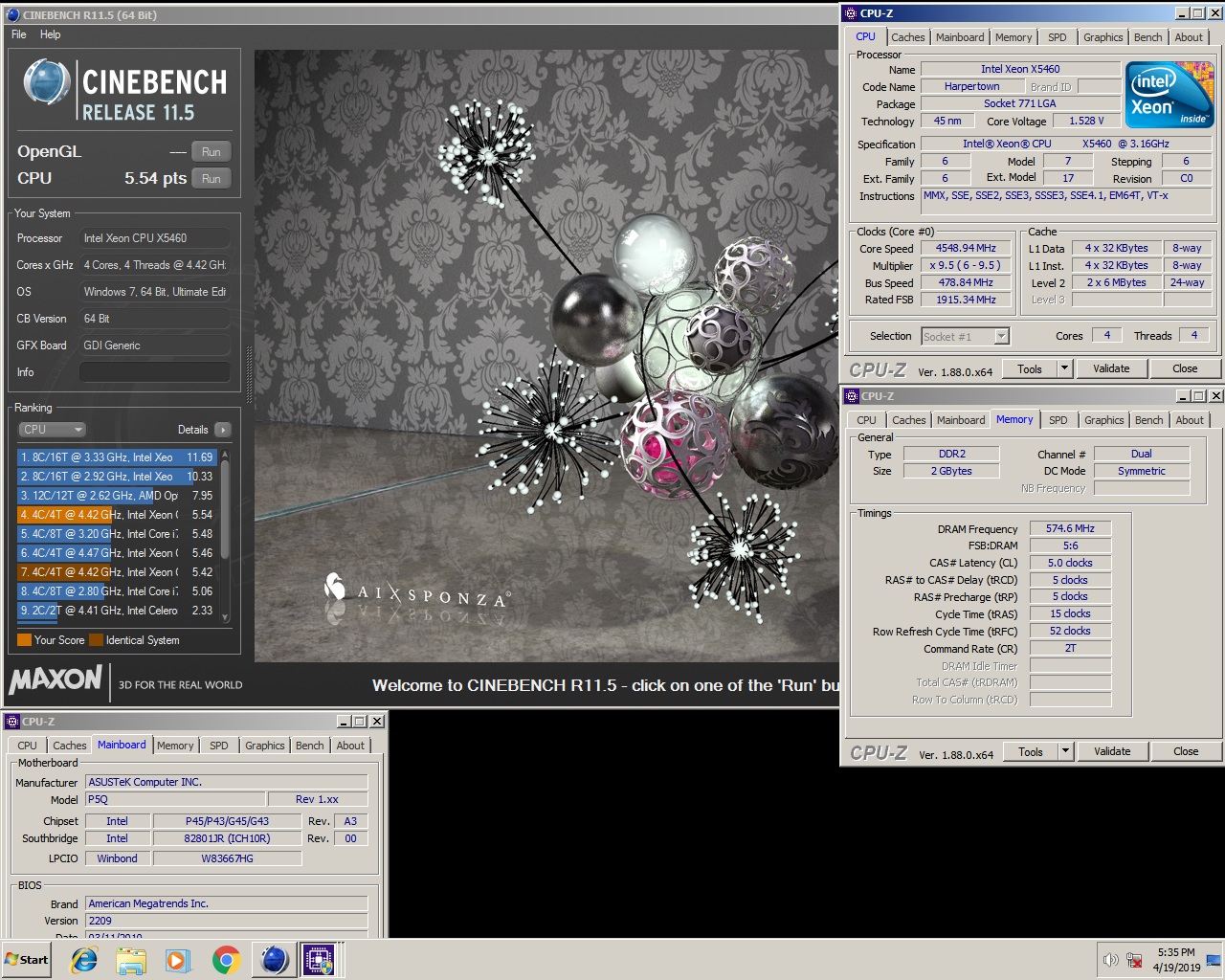
Task: Click the ranking list scrollbar
Action: coord(226,507)
